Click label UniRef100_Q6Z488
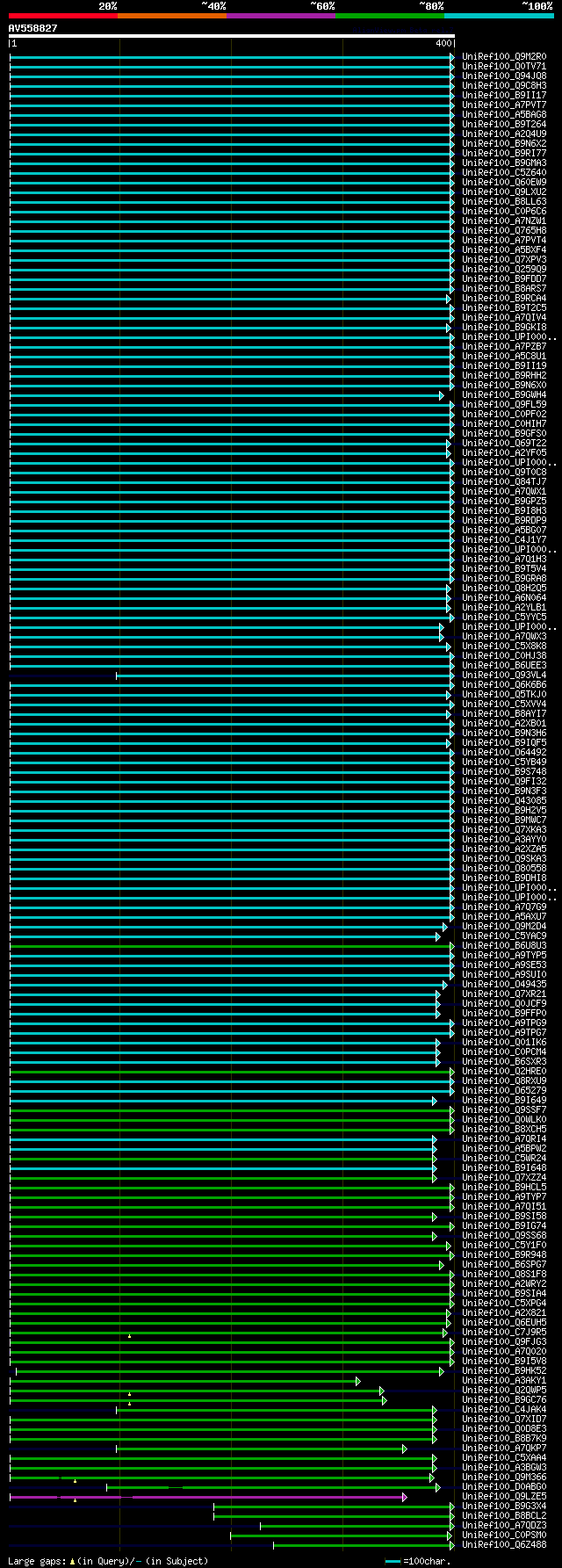 [x=504, y=1544]
